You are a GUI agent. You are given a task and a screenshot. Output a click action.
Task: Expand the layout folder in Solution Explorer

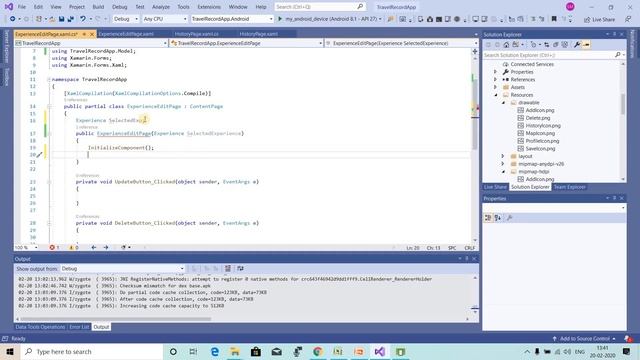point(503,156)
